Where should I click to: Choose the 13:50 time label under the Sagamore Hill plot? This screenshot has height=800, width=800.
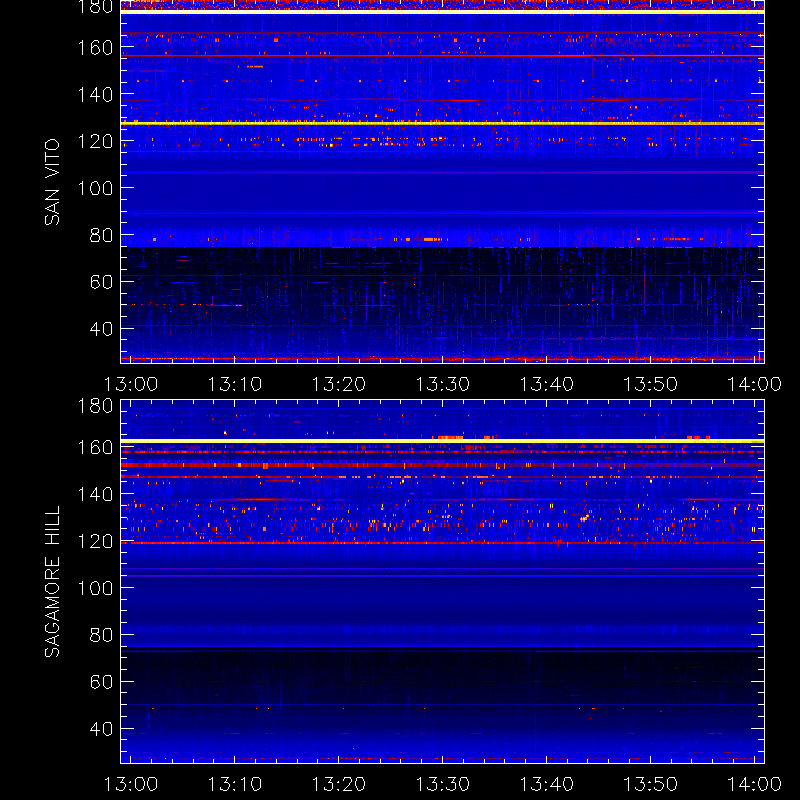651,784
